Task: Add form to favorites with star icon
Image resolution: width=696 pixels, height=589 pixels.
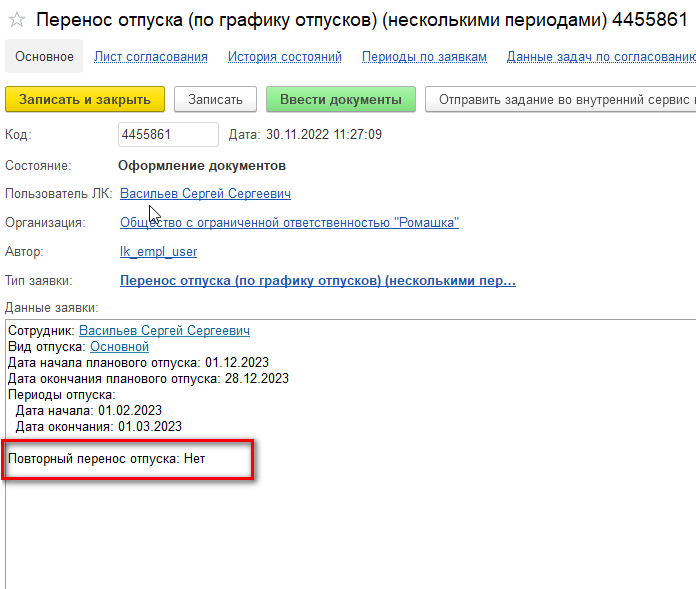Action: coord(17,20)
